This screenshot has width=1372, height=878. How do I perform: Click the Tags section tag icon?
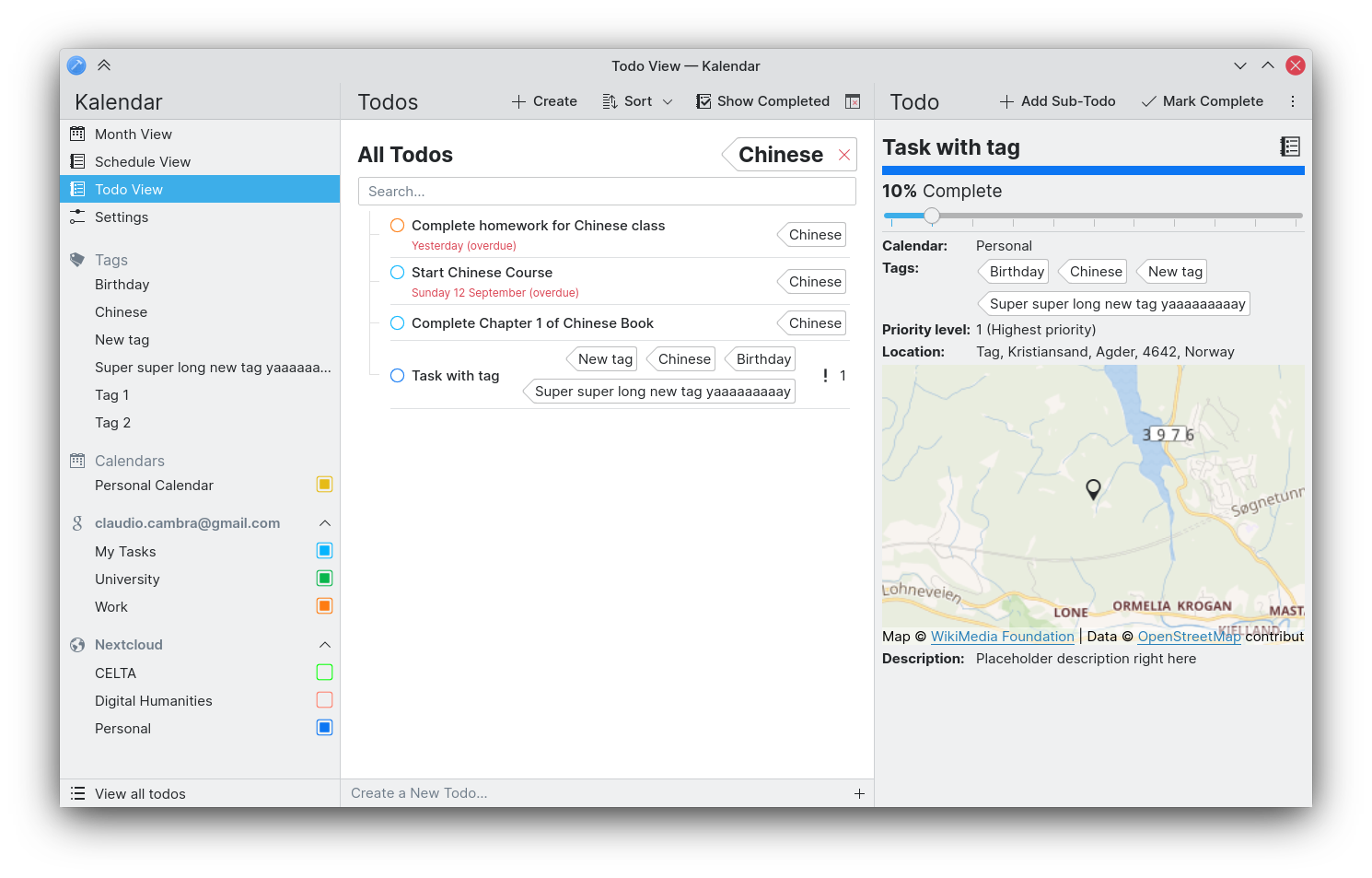77,260
